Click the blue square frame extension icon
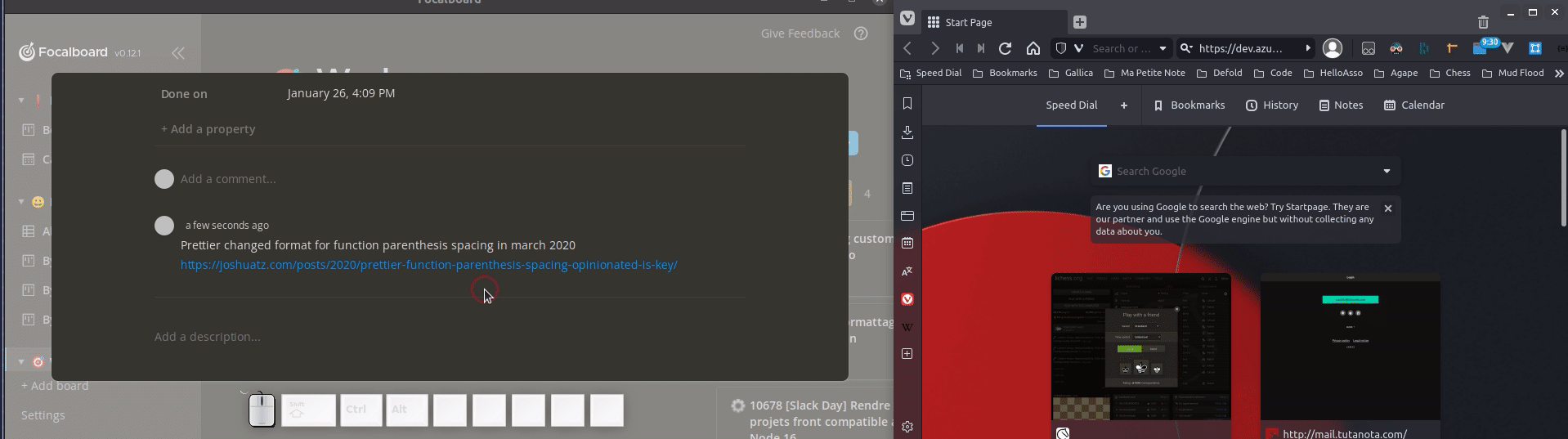The width and height of the screenshot is (1568, 439). 1535,48
